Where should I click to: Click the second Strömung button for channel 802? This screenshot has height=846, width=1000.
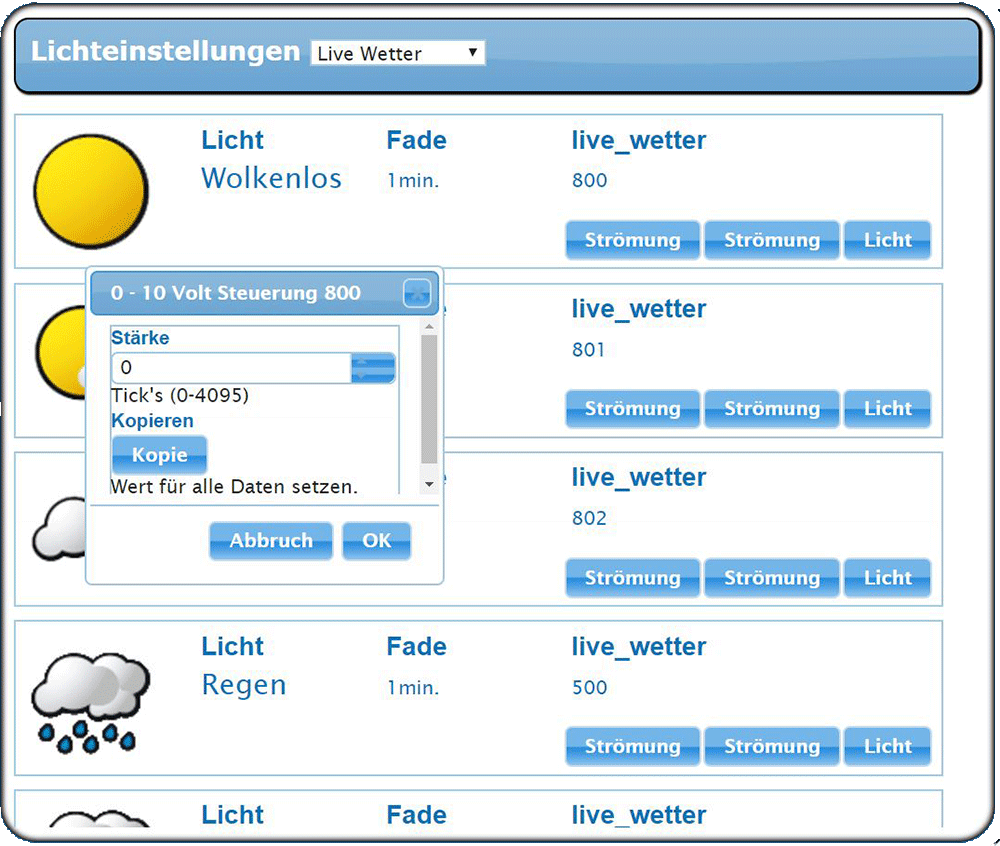(771, 577)
